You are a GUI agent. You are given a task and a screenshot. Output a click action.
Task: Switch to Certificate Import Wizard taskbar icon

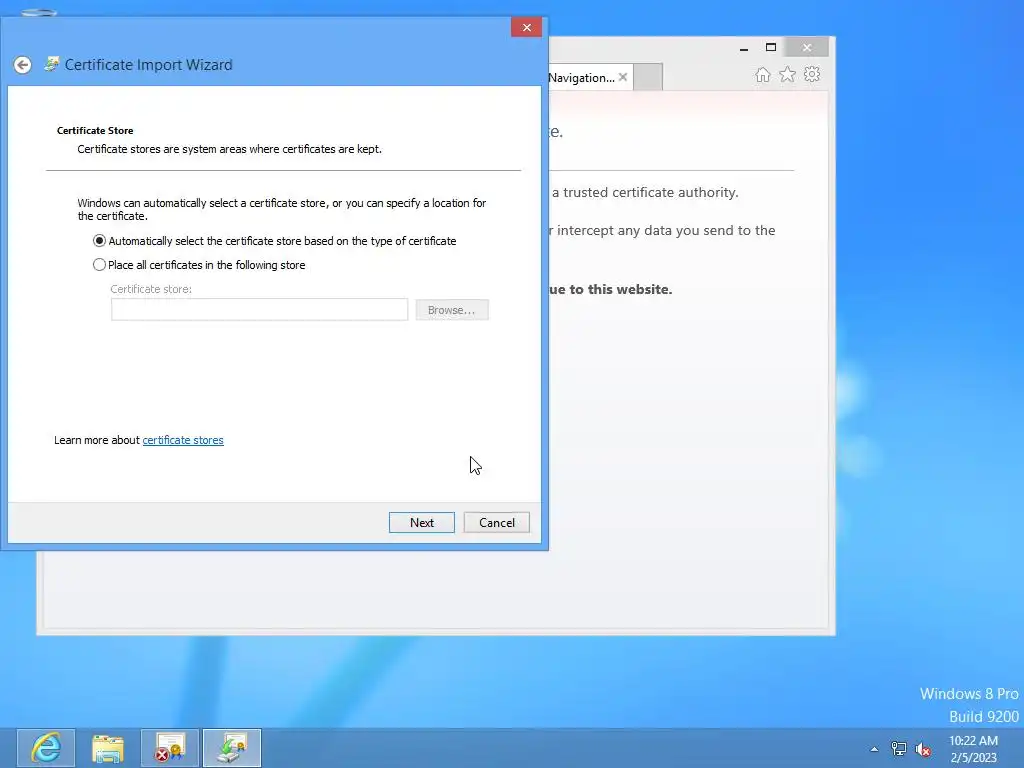click(x=232, y=748)
